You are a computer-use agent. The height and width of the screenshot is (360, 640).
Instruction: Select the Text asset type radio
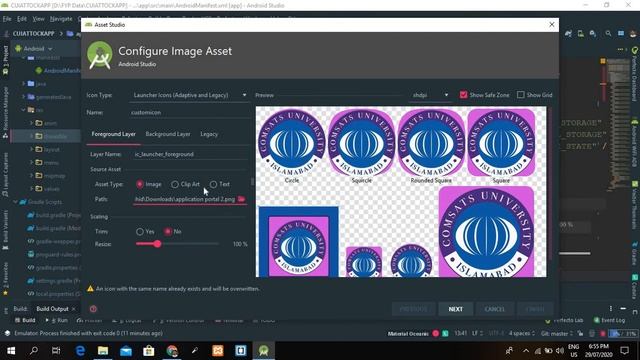[x=213, y=184]
